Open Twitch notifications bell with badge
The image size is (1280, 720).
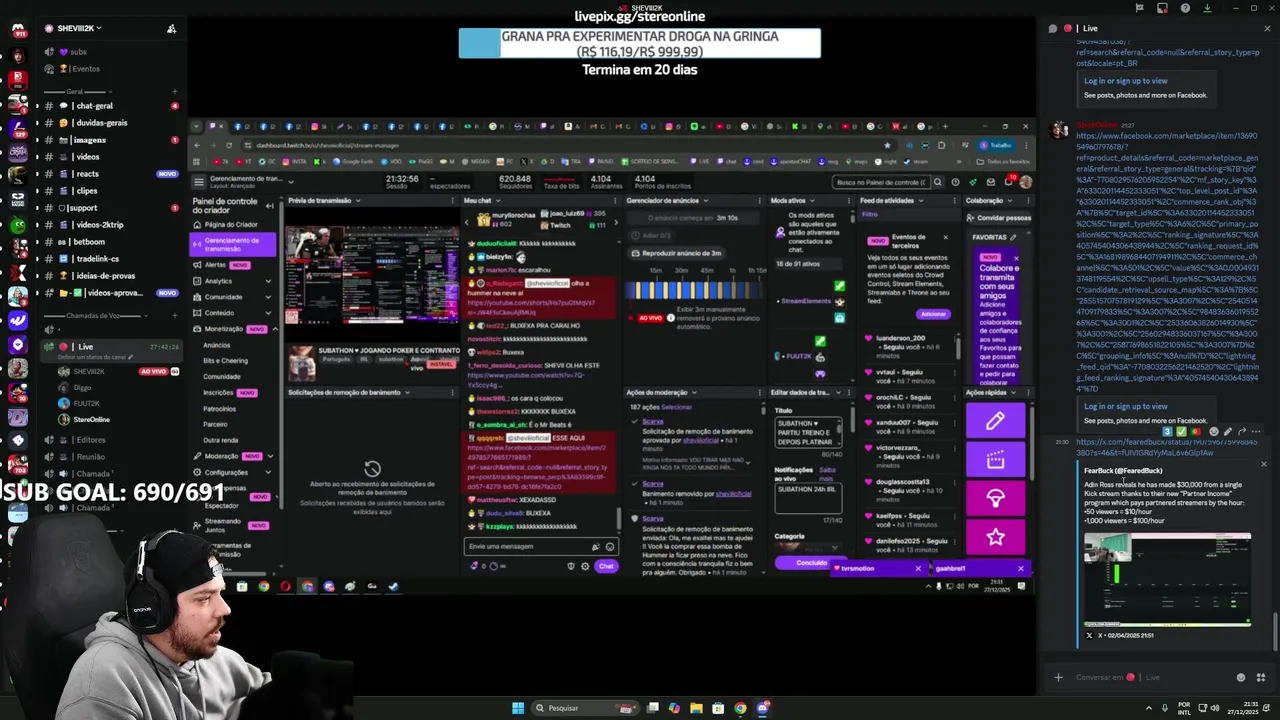pos(1008,181)
